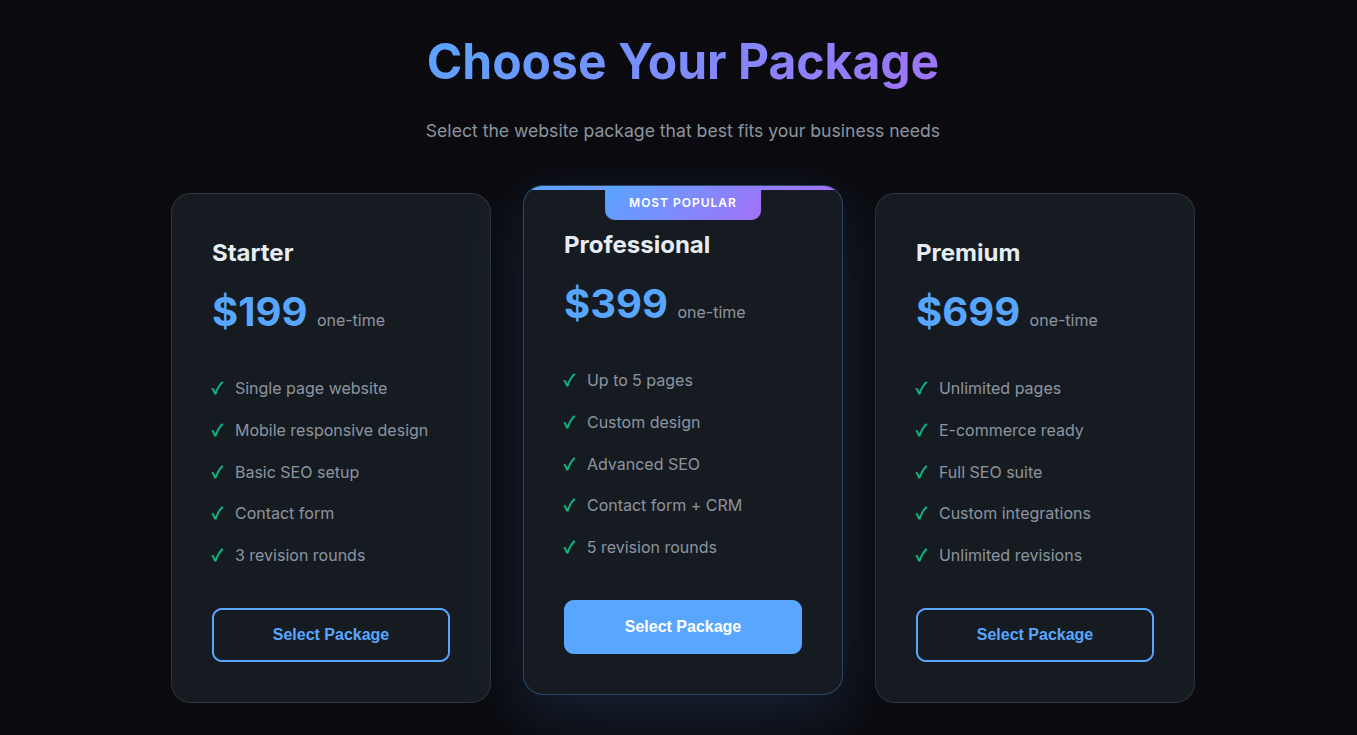Click the checkmark next to Up to 5 pages
The width and height of the screenshot is (1357, 735).
click(x=569, y=380)
